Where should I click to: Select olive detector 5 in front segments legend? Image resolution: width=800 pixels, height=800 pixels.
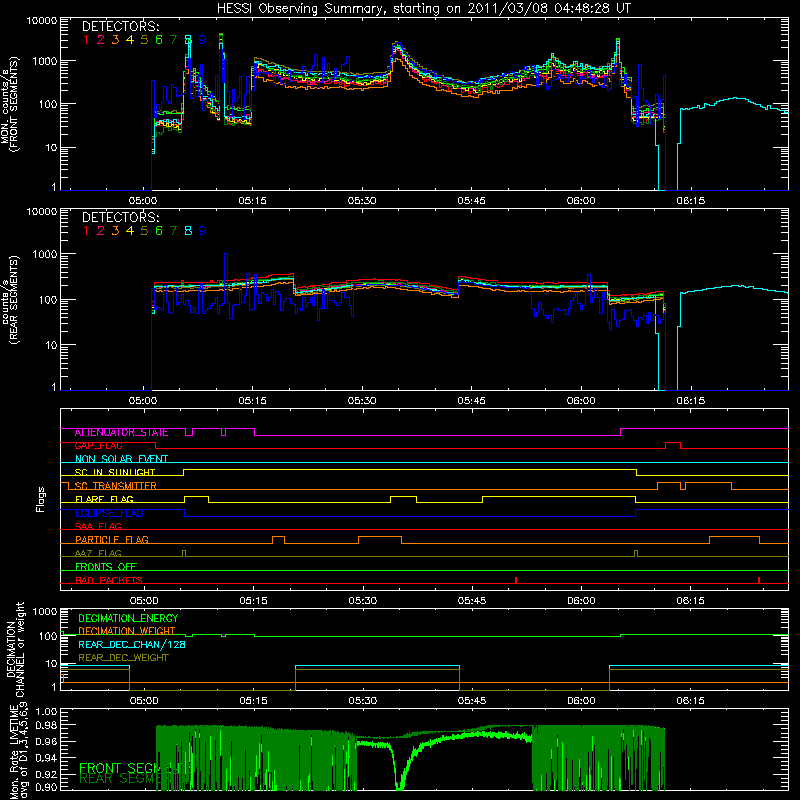point(144,40)
